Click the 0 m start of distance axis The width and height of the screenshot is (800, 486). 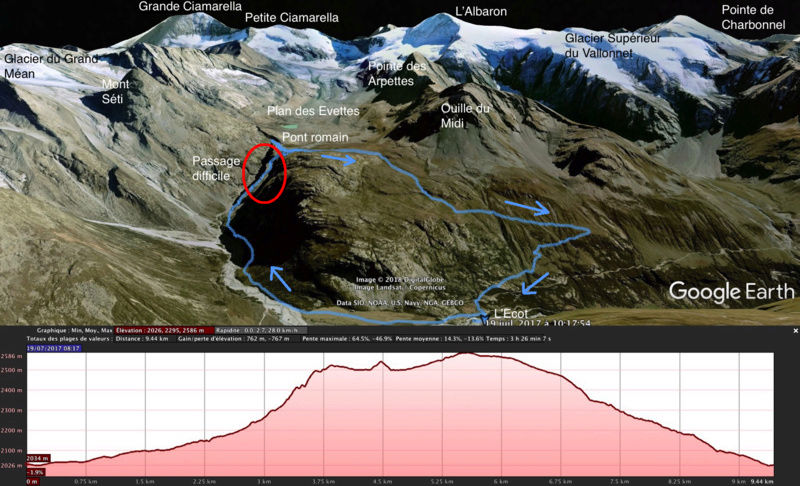pos(32,481)
